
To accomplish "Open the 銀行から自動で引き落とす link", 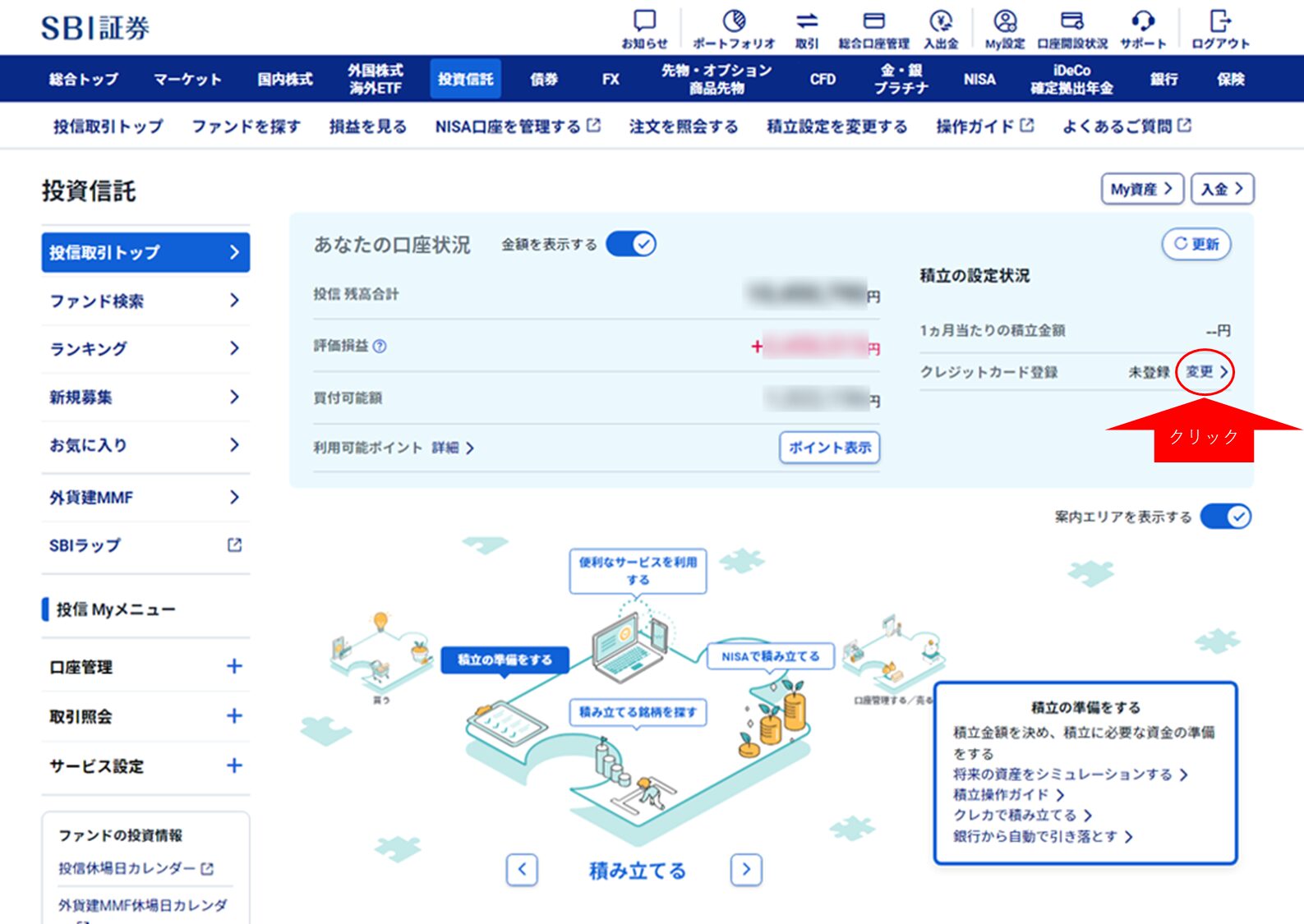I will coord(1044,836).
